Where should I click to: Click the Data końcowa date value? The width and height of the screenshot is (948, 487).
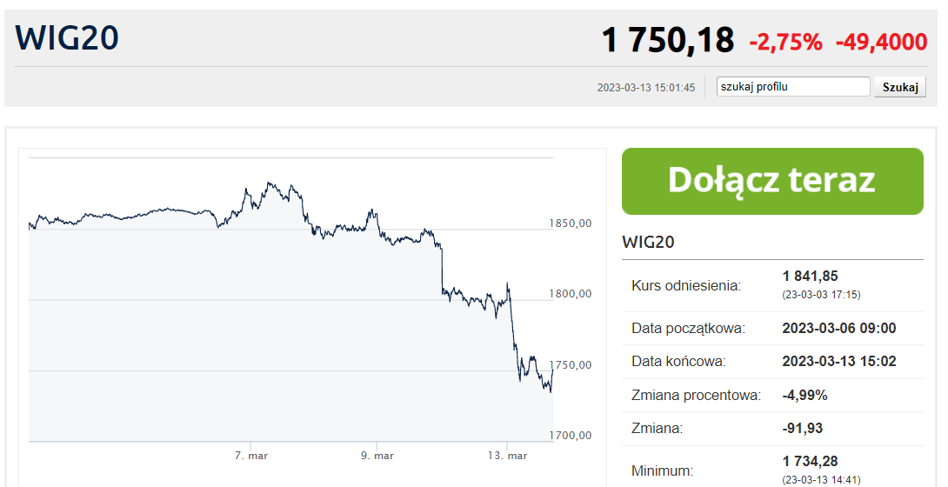(x=838, y=361)
